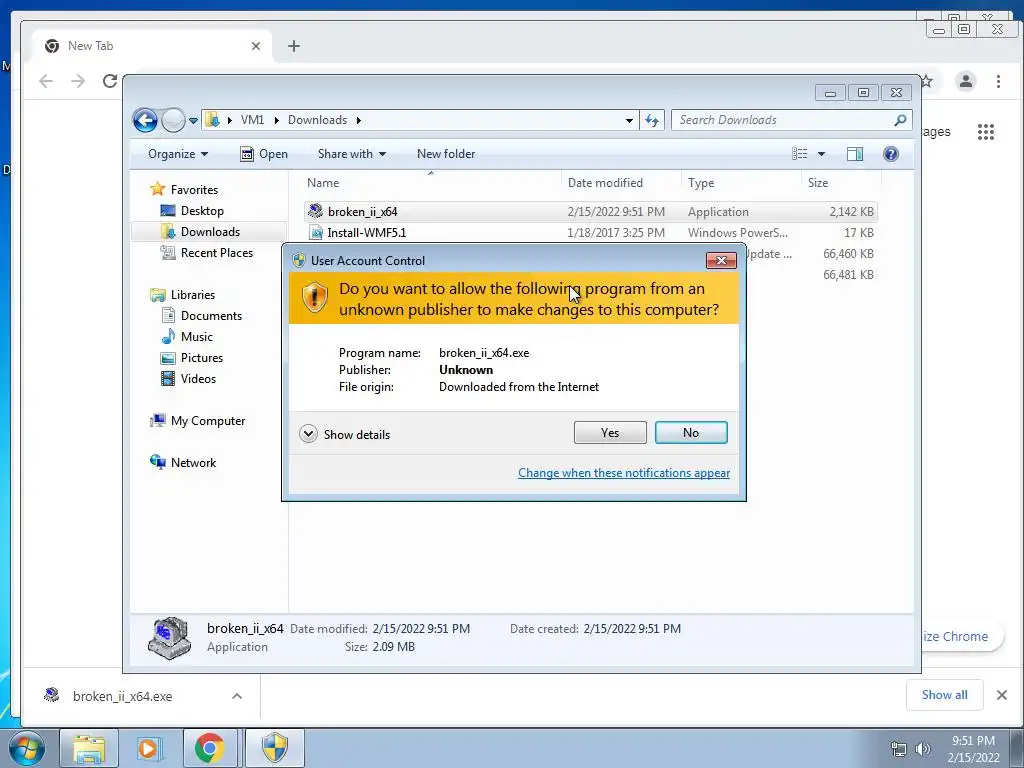Viewport: 1024px width, 768px height.
Task: Click No in User Account Control dialog
Action: coord(691,432)
